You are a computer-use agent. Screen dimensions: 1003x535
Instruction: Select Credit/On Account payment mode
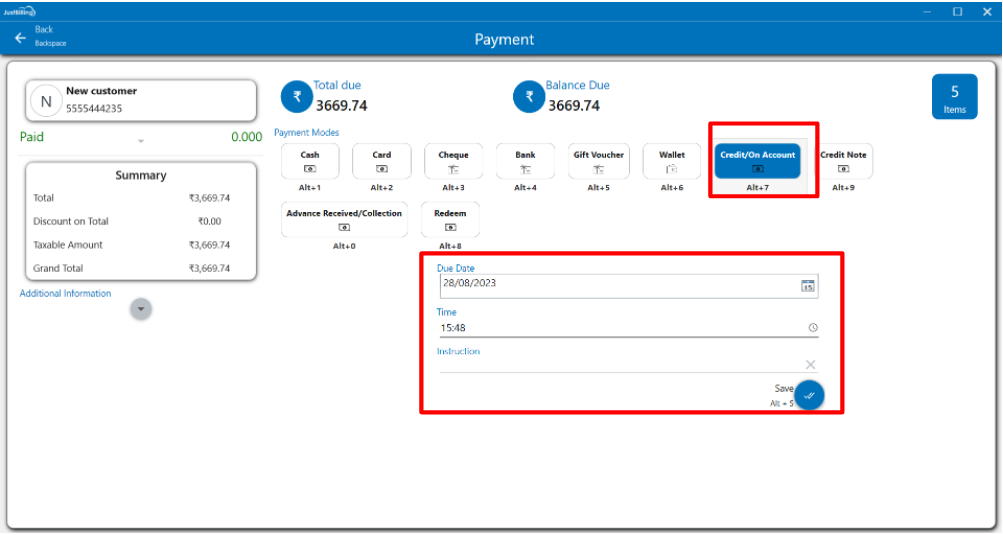tap(757, 161)
